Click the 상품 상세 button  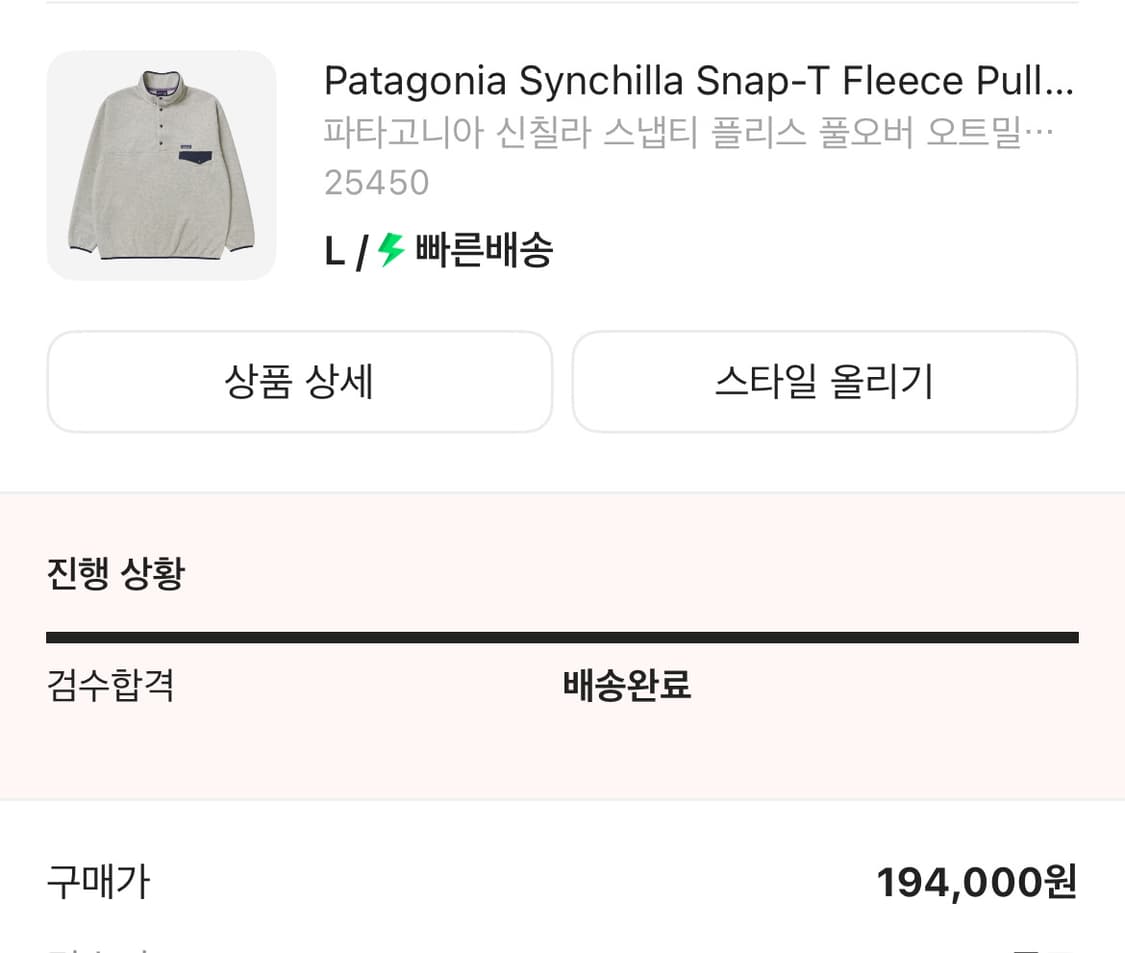point(299,381)
